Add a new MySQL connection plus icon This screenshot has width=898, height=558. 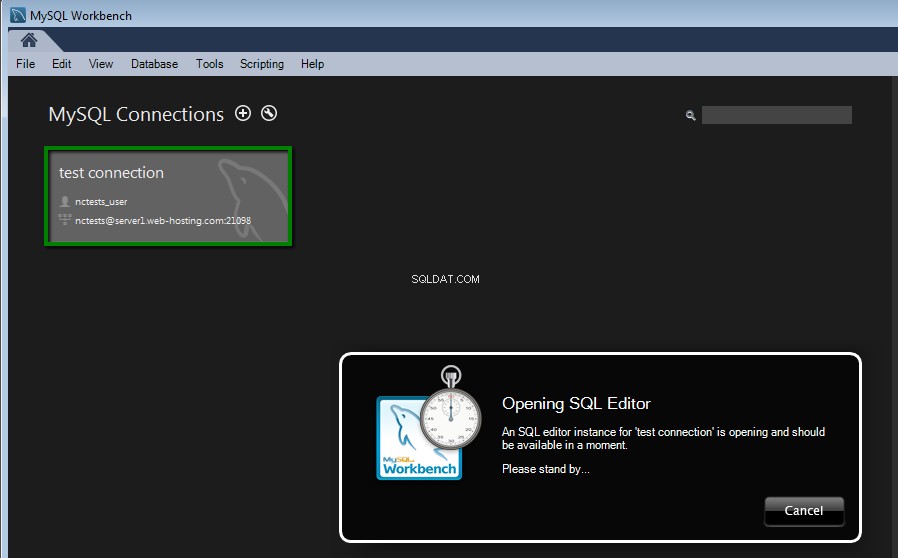pos(243,113)
